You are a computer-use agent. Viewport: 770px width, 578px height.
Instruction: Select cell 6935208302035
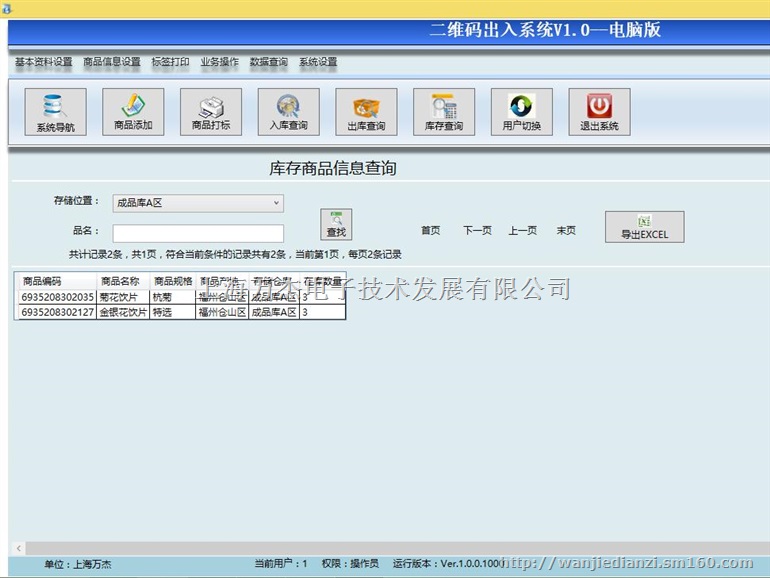[57, 297]
